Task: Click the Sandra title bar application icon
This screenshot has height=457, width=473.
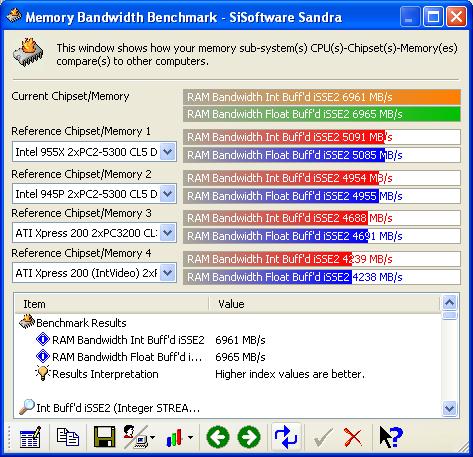Action: pos(14,16)
